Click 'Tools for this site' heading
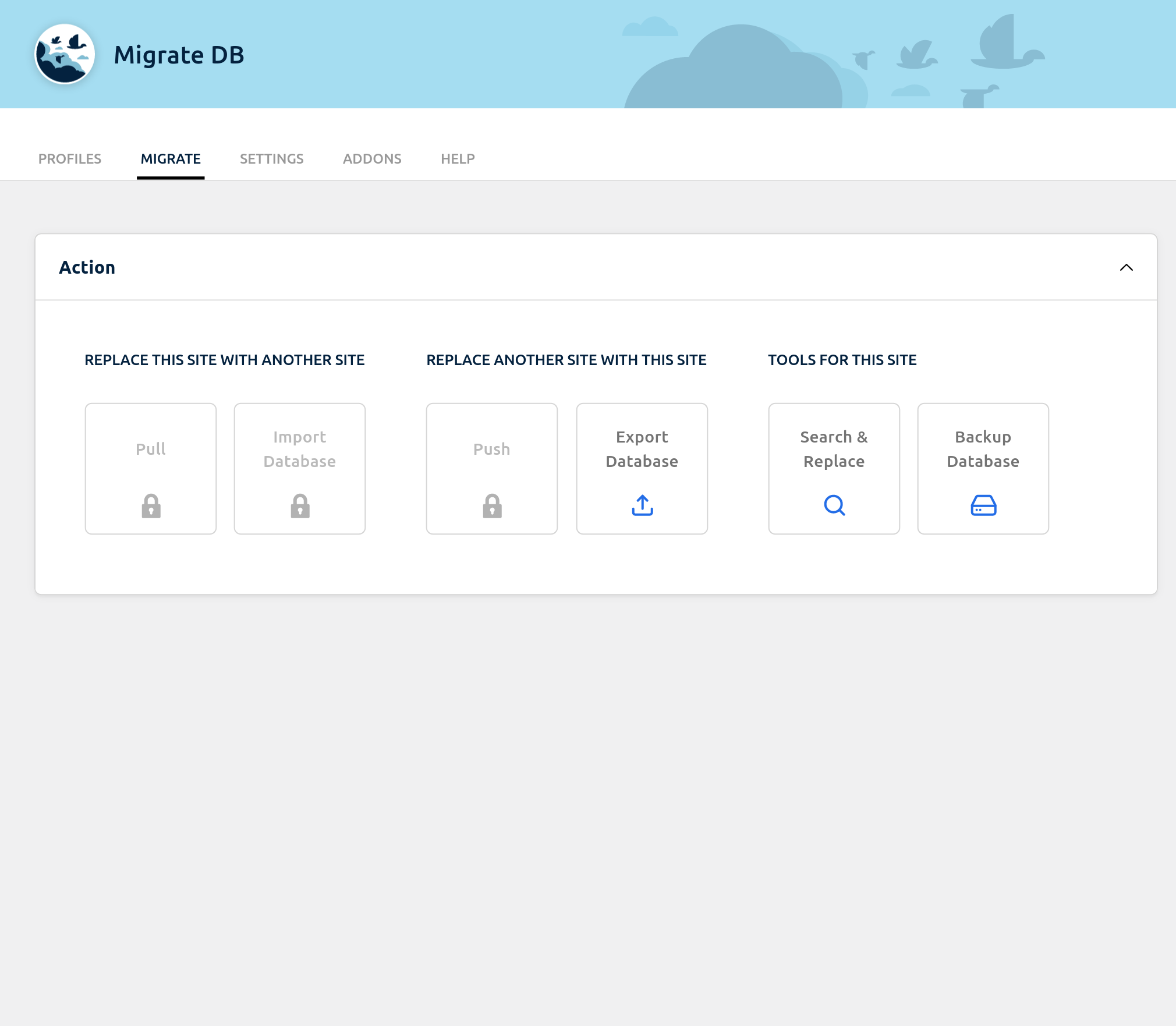Screen dimensions: 1176x1026 tap(842, 360)
